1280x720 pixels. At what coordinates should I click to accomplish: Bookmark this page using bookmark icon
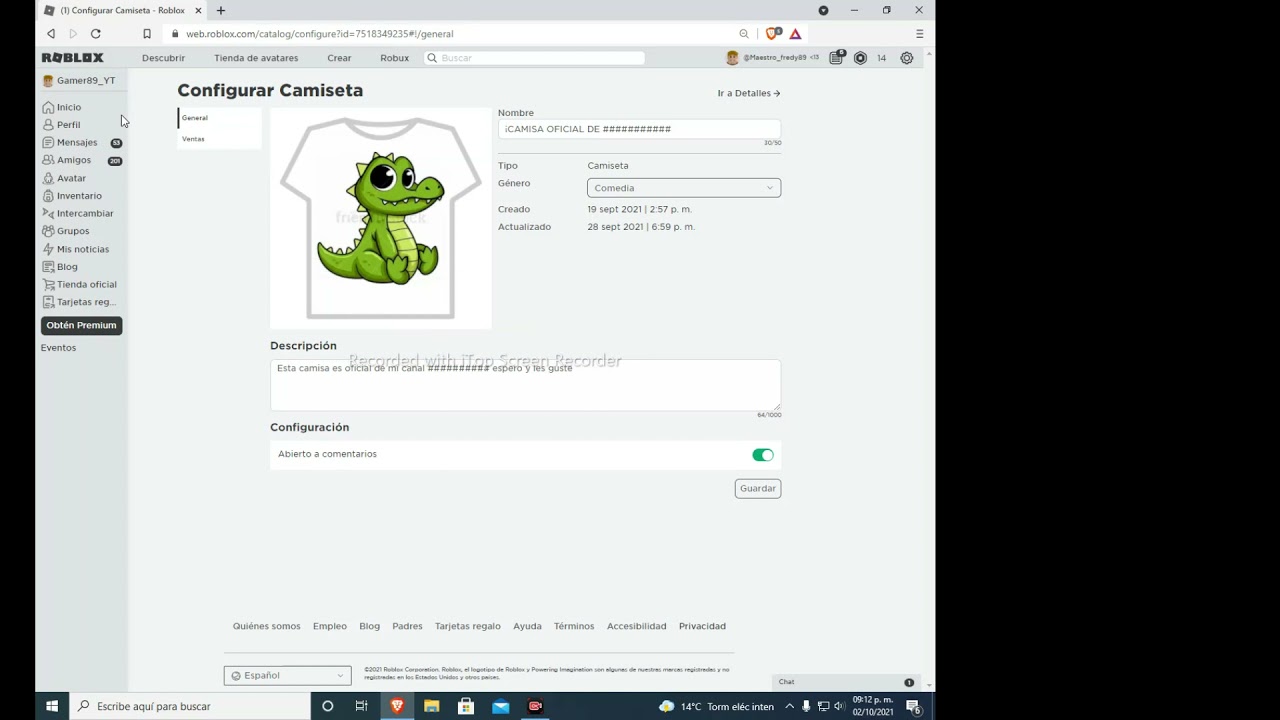(x=147, y=33)
